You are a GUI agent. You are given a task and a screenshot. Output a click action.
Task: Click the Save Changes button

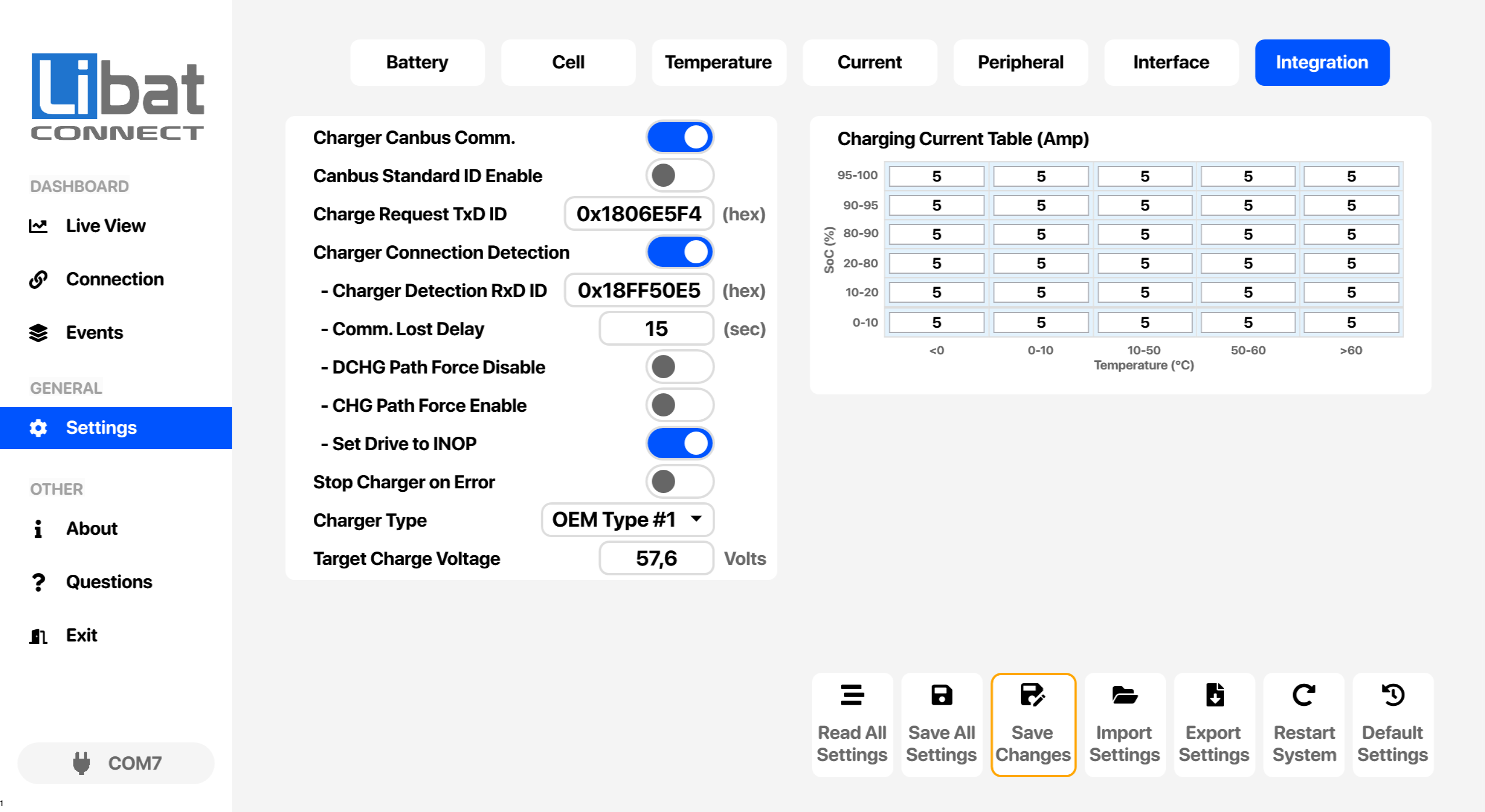point(1033,725)
